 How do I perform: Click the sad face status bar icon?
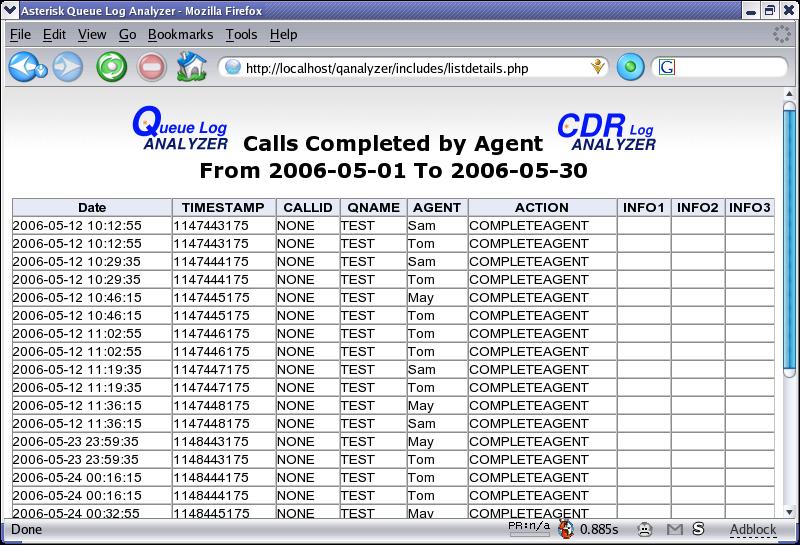[645, 529]
